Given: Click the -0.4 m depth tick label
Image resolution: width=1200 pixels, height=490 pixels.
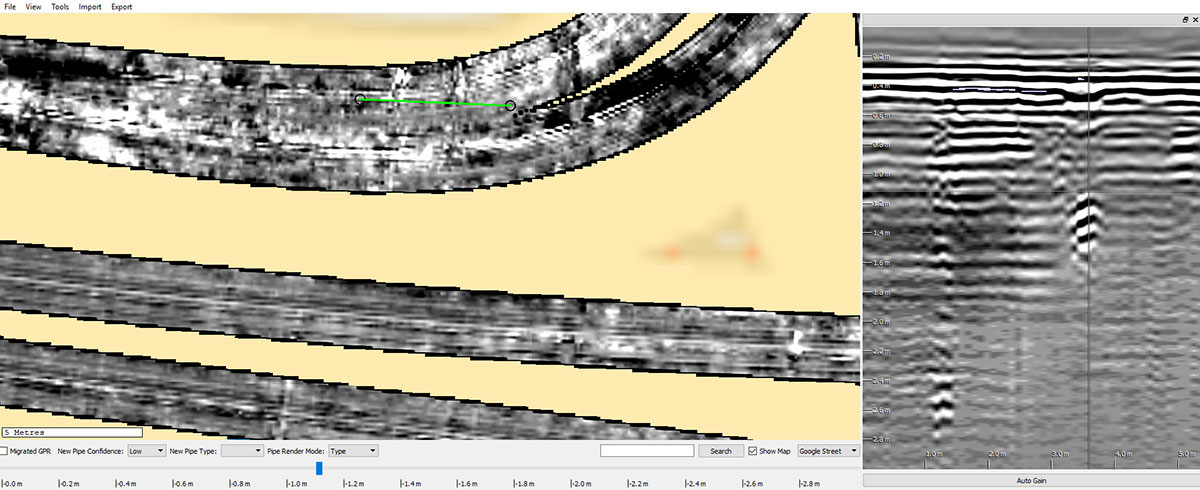Looking at the screenshot, I should [127, 483].
